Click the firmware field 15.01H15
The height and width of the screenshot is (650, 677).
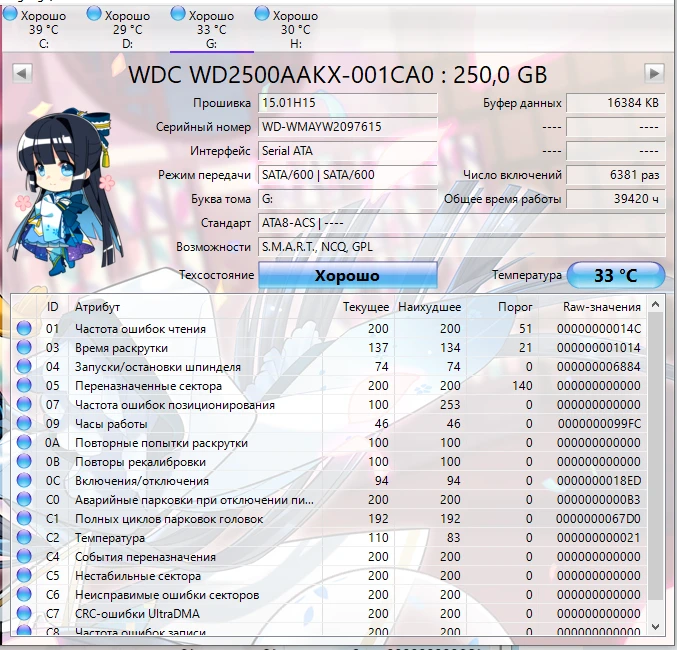(x=348, y=103)
